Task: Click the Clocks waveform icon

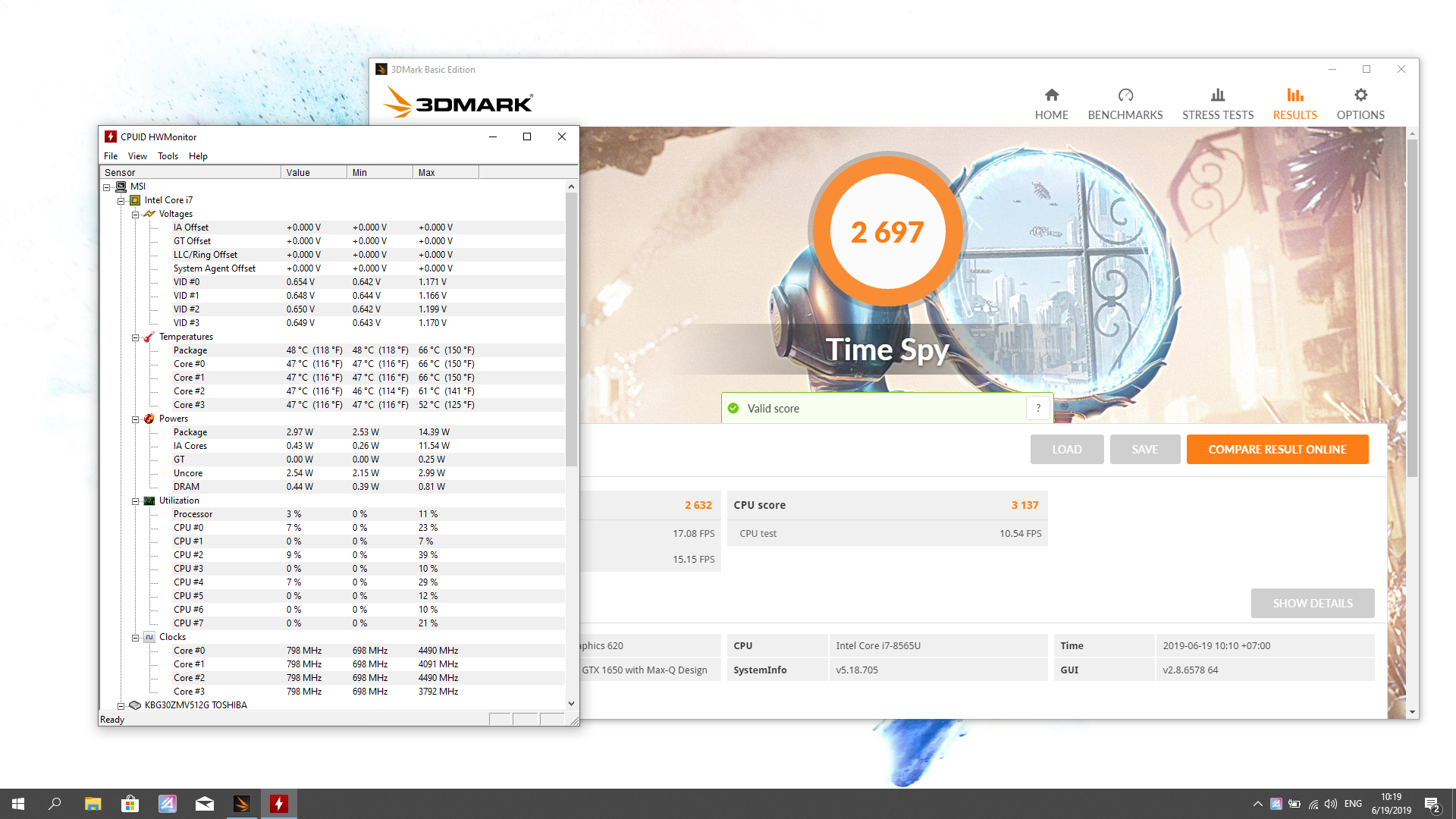Action: (x=149, y=637)
